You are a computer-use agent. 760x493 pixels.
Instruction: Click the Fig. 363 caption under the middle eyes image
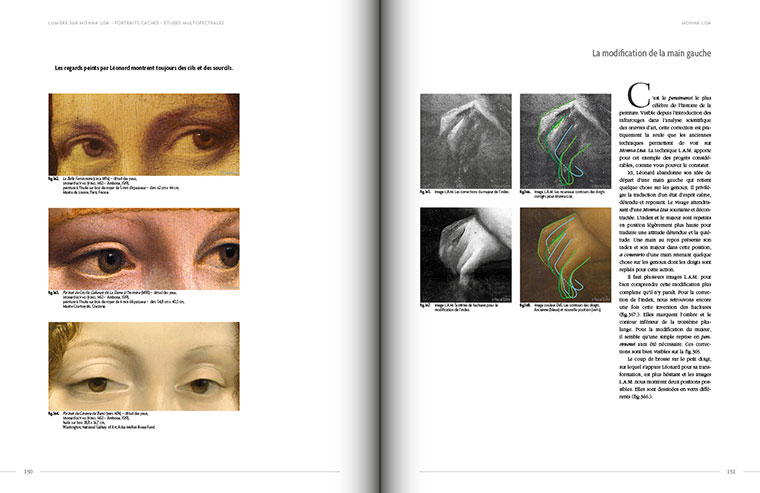(116, 300)
